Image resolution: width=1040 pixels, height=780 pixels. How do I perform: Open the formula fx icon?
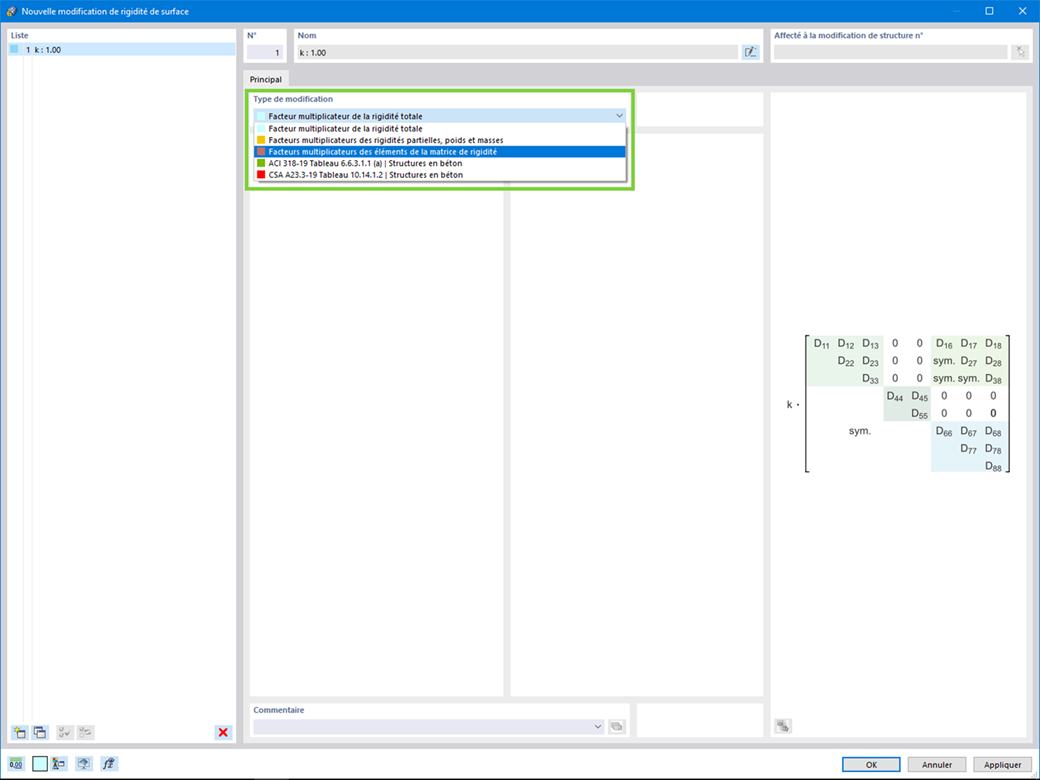[x=109, y=764]
